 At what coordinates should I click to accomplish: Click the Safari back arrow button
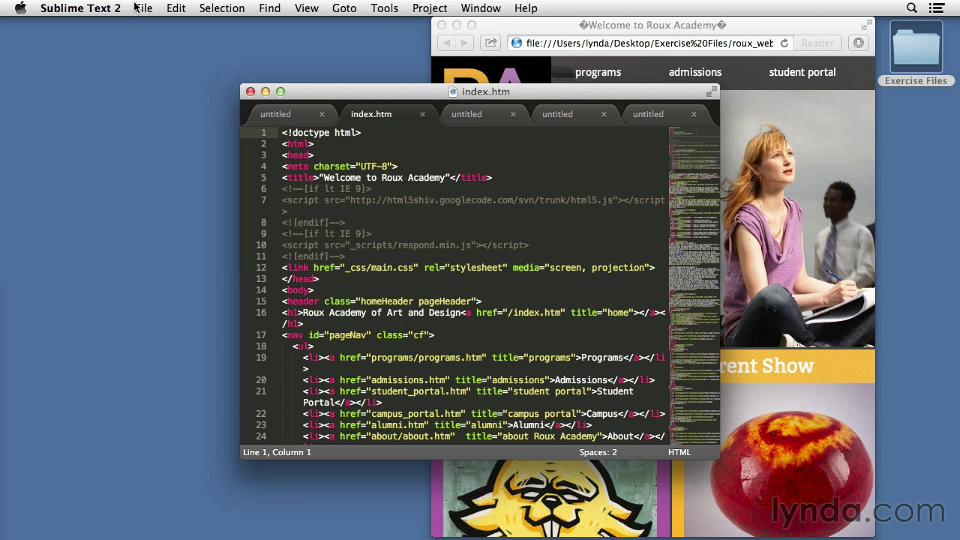pos(447,43)
